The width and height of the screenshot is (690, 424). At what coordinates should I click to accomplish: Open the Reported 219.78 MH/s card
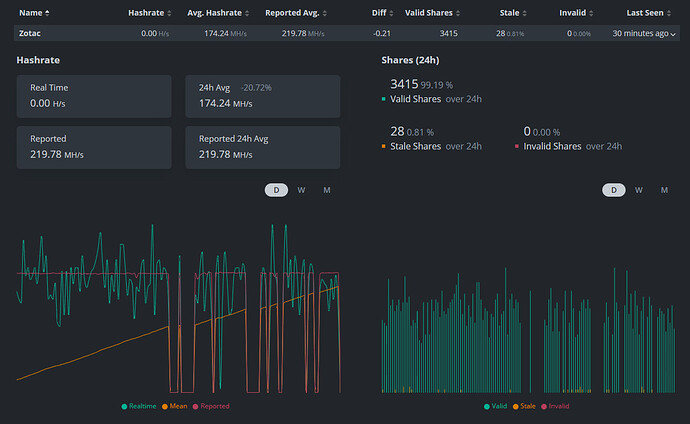point(94,147)
